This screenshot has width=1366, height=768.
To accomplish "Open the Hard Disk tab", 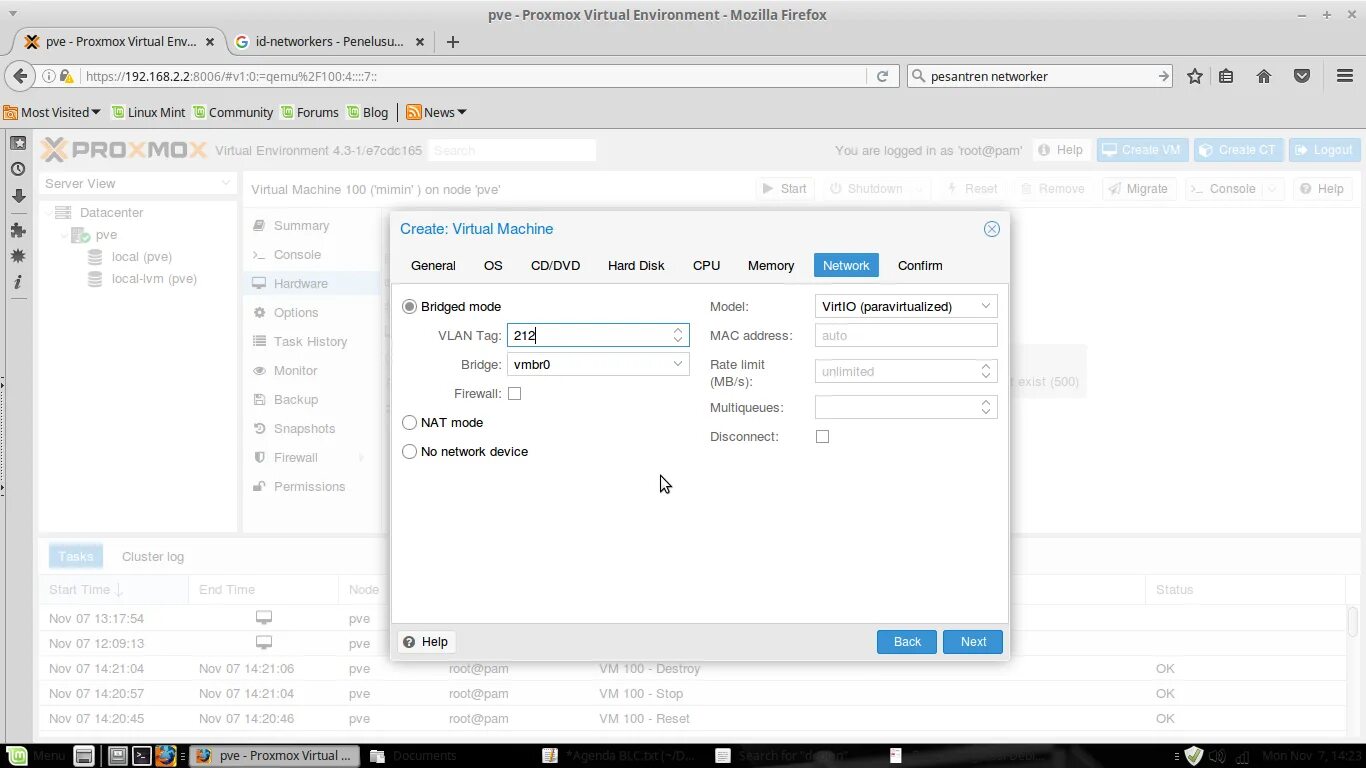I will pyautogui.click(x=636, y=266).
